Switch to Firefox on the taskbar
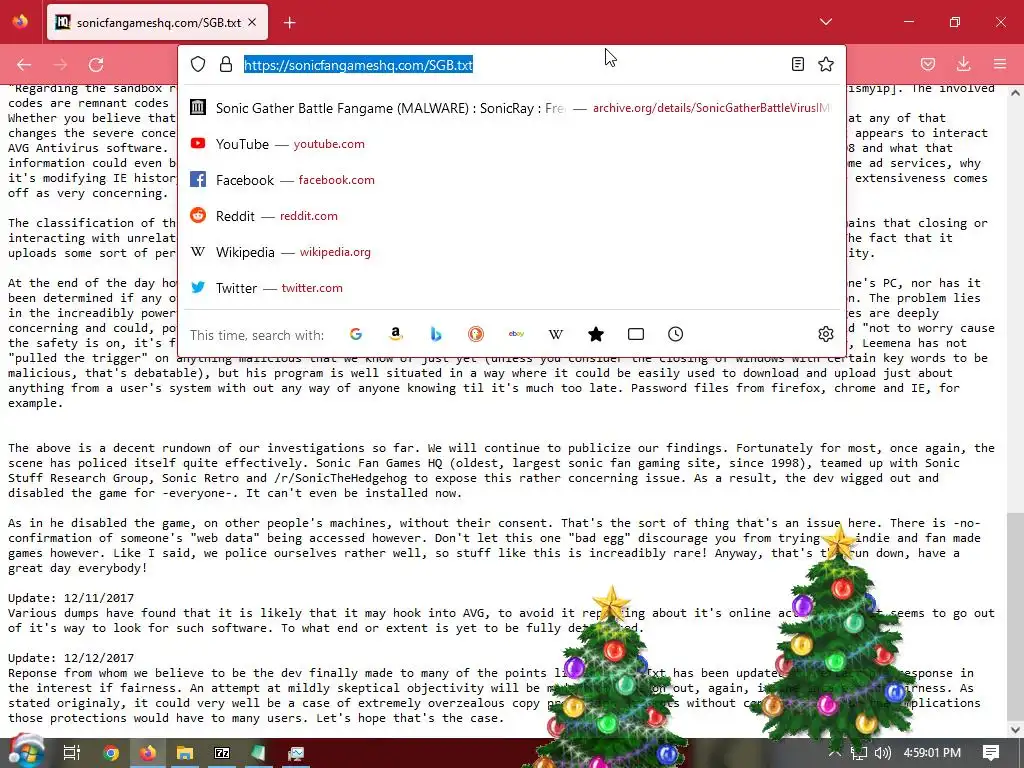Image resolution: width=1024 pixels, height=768 pixels. click(x=148, y=753)
